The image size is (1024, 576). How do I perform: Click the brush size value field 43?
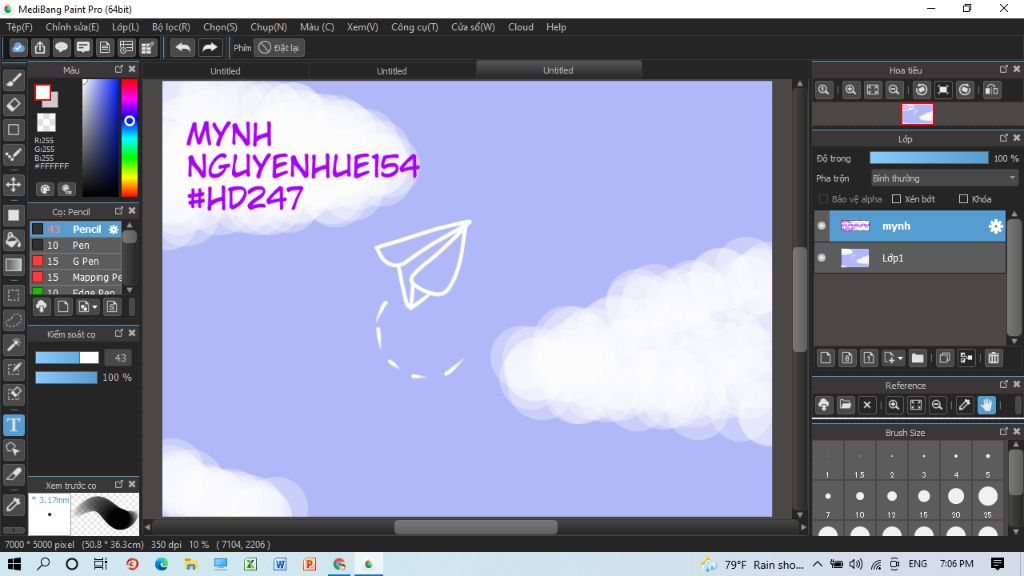[x=120, y=358]
